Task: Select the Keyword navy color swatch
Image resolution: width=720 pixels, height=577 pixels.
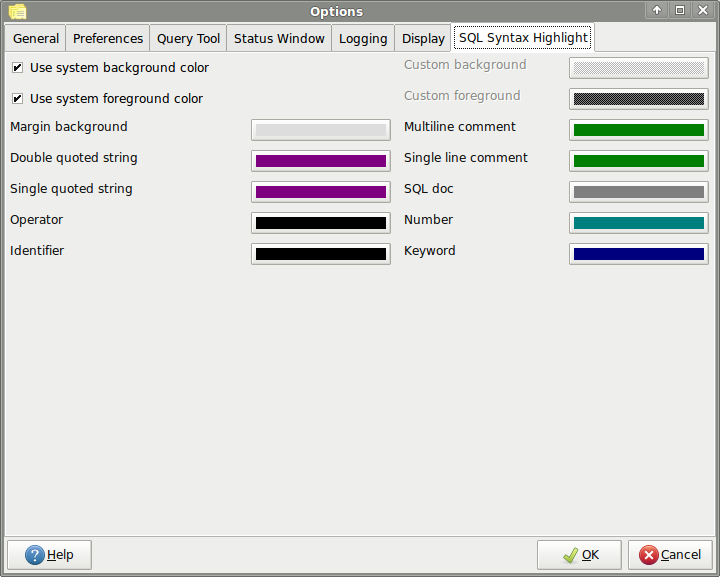Action: 638,254
